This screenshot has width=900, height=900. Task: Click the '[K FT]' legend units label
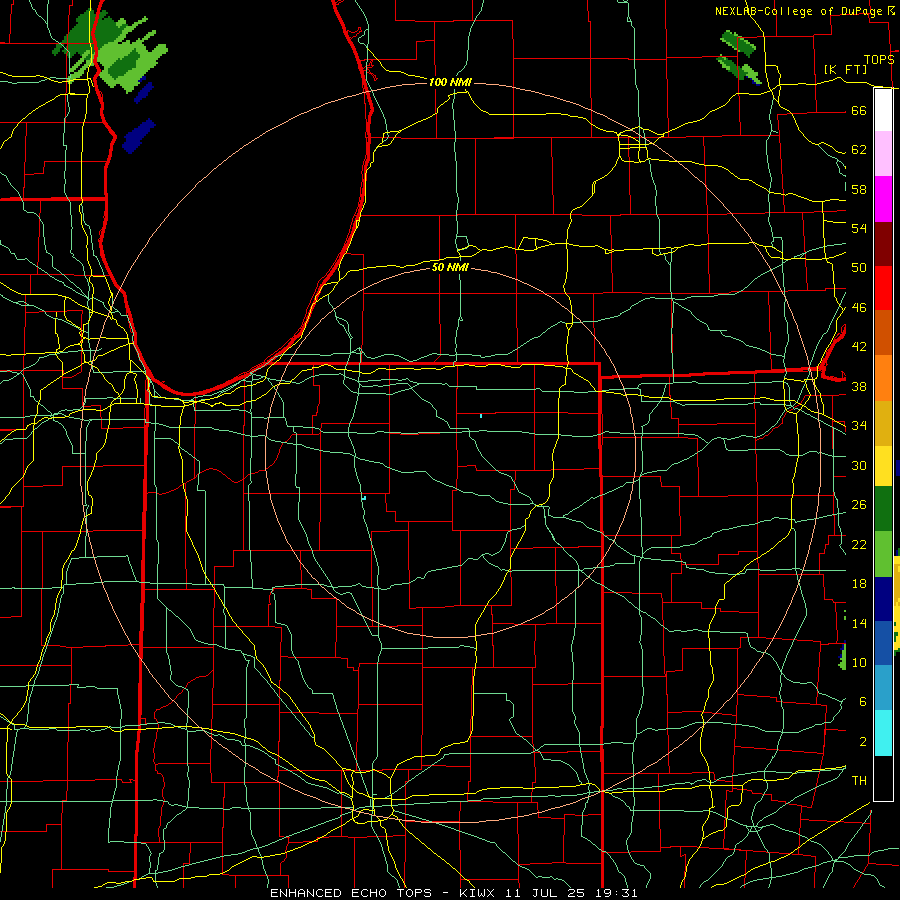(845, 69)
